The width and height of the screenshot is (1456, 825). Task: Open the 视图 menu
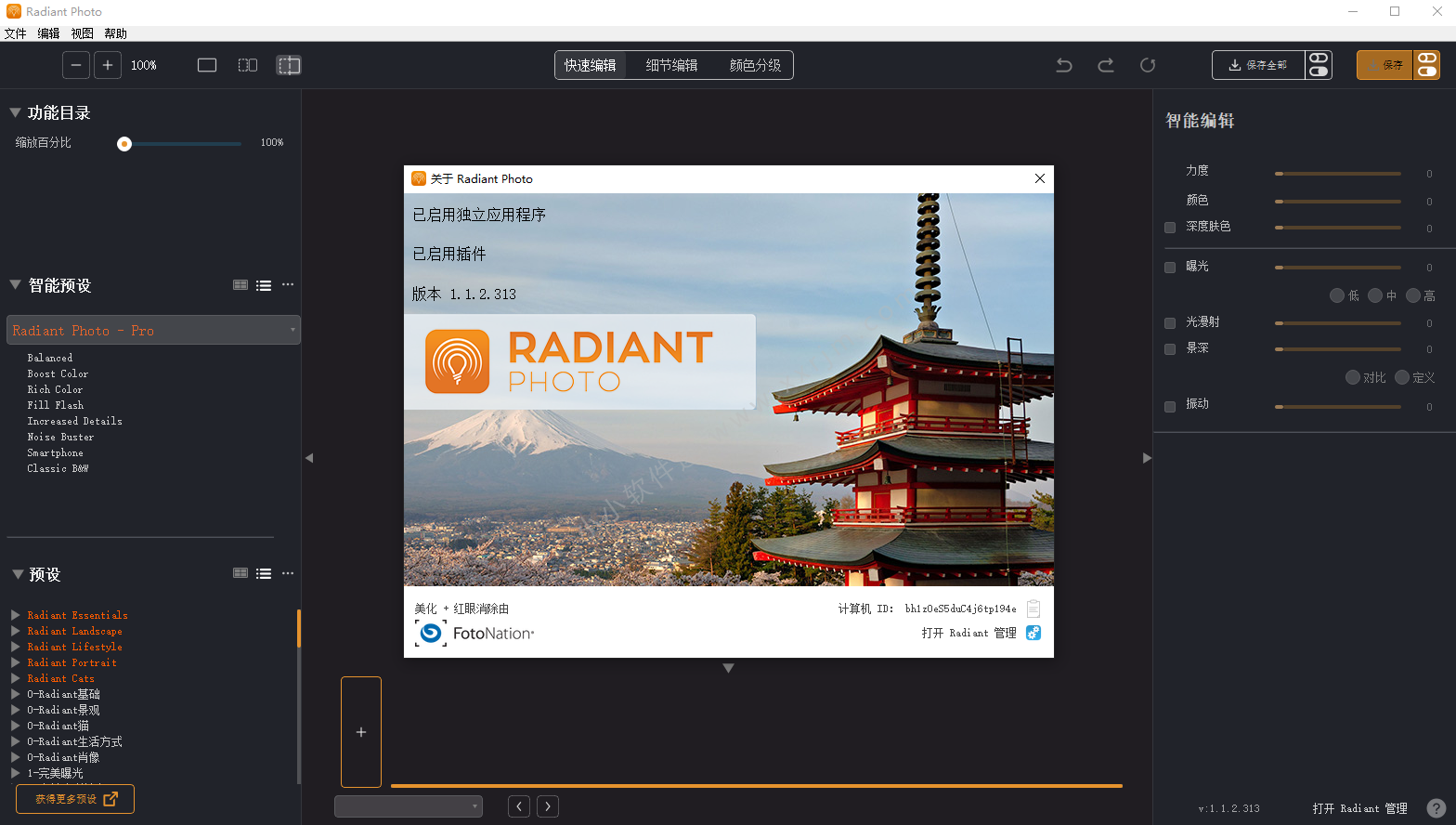(82, 33)
